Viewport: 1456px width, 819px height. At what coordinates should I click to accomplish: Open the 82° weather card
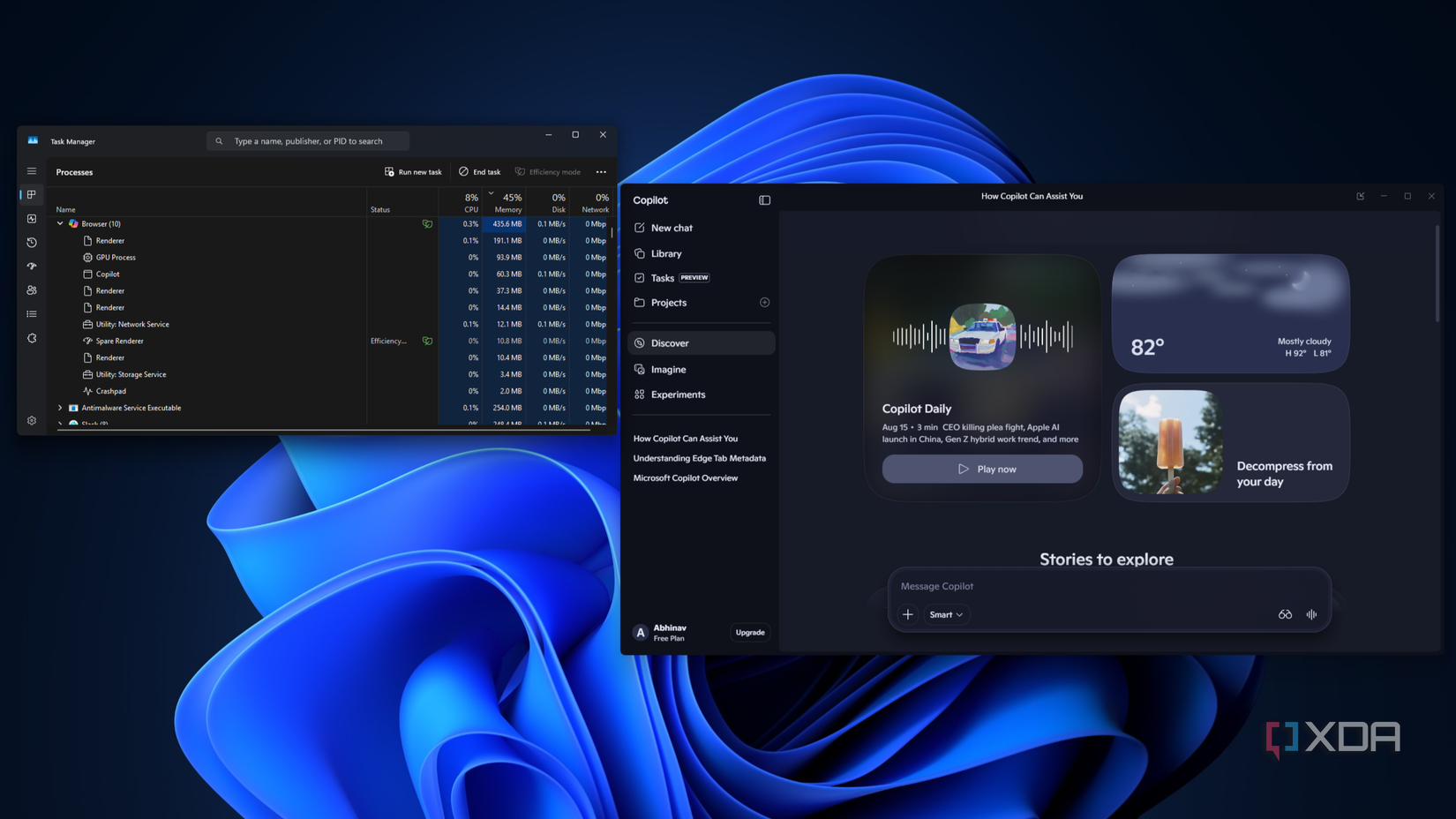pos(1230,313)
